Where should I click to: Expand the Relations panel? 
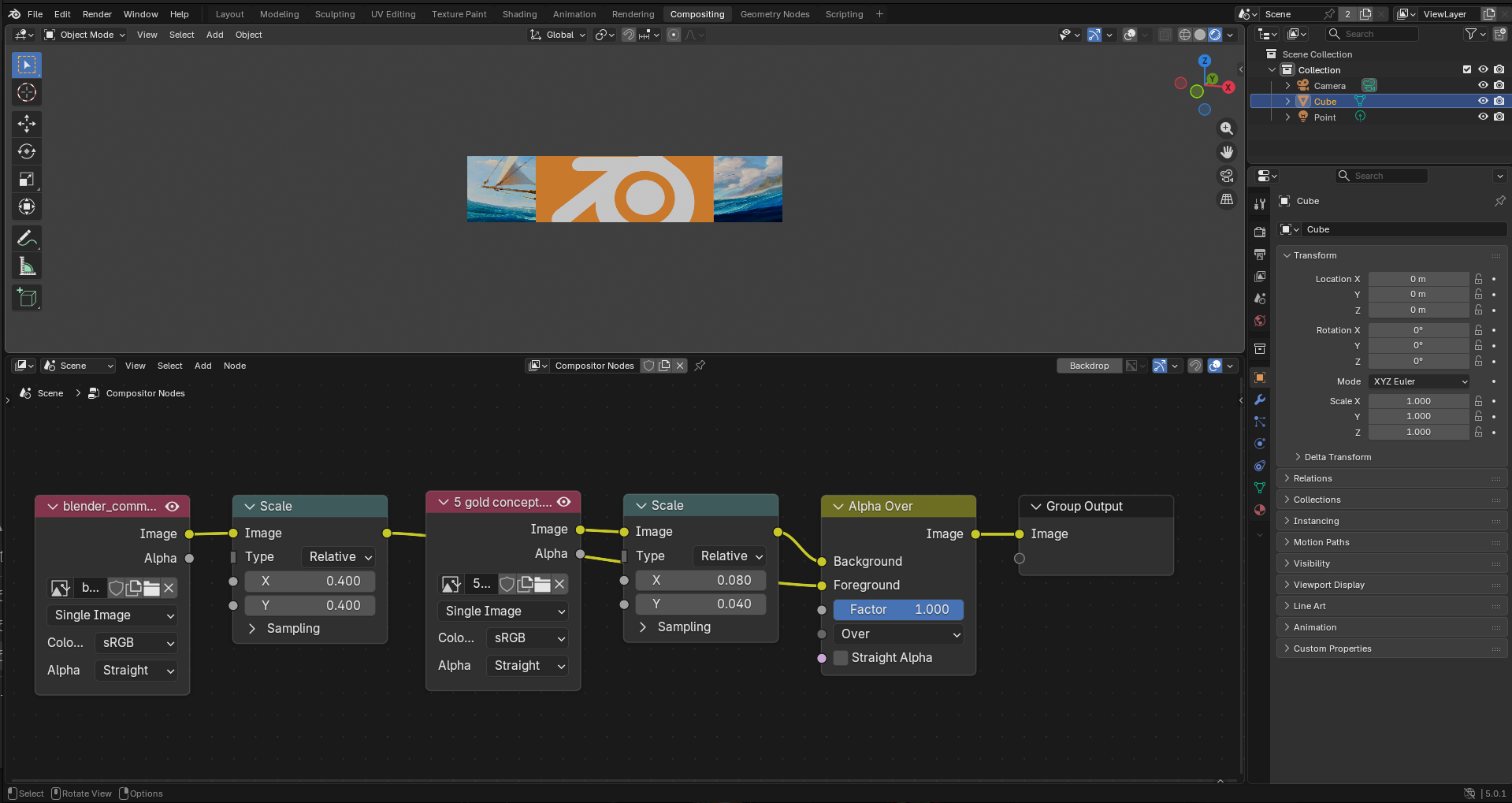tap(1391, 478)
